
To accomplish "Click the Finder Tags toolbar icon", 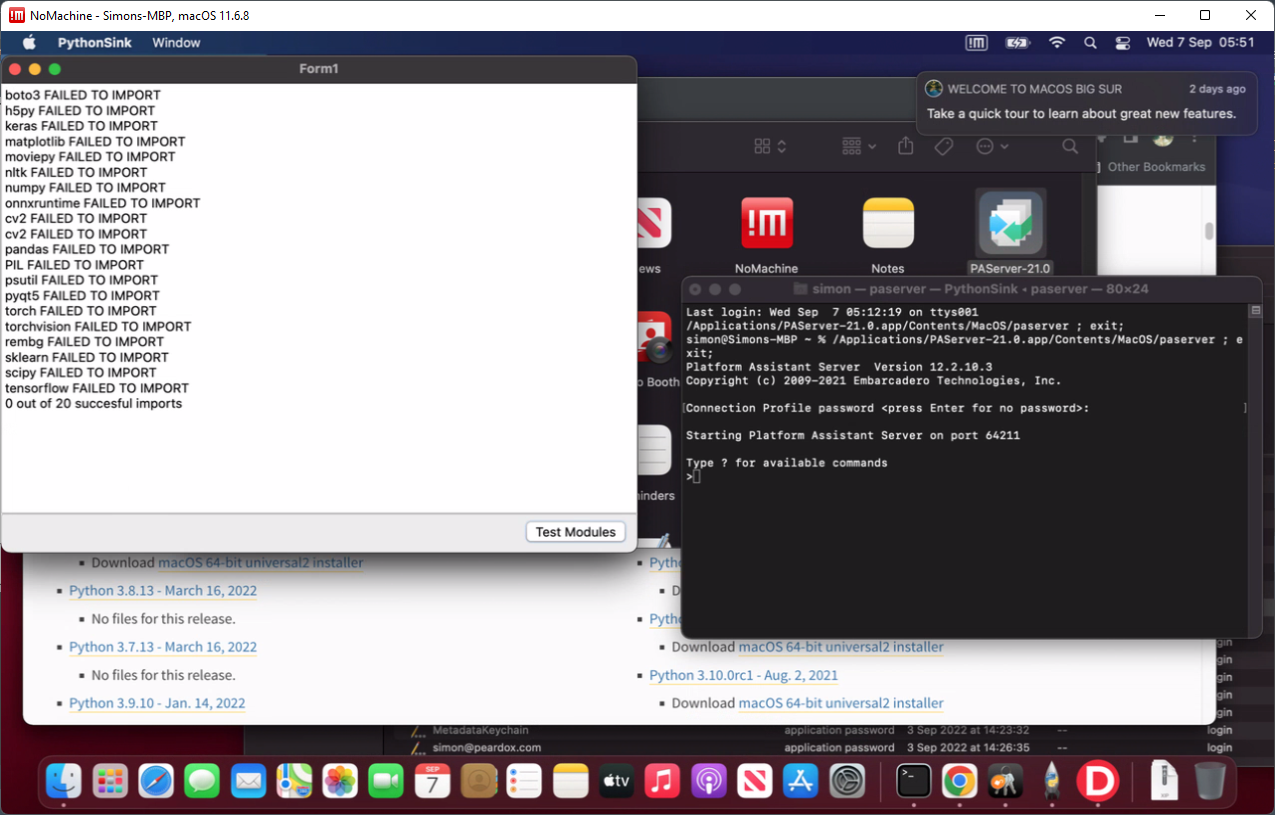I will (x=943, y=146).
